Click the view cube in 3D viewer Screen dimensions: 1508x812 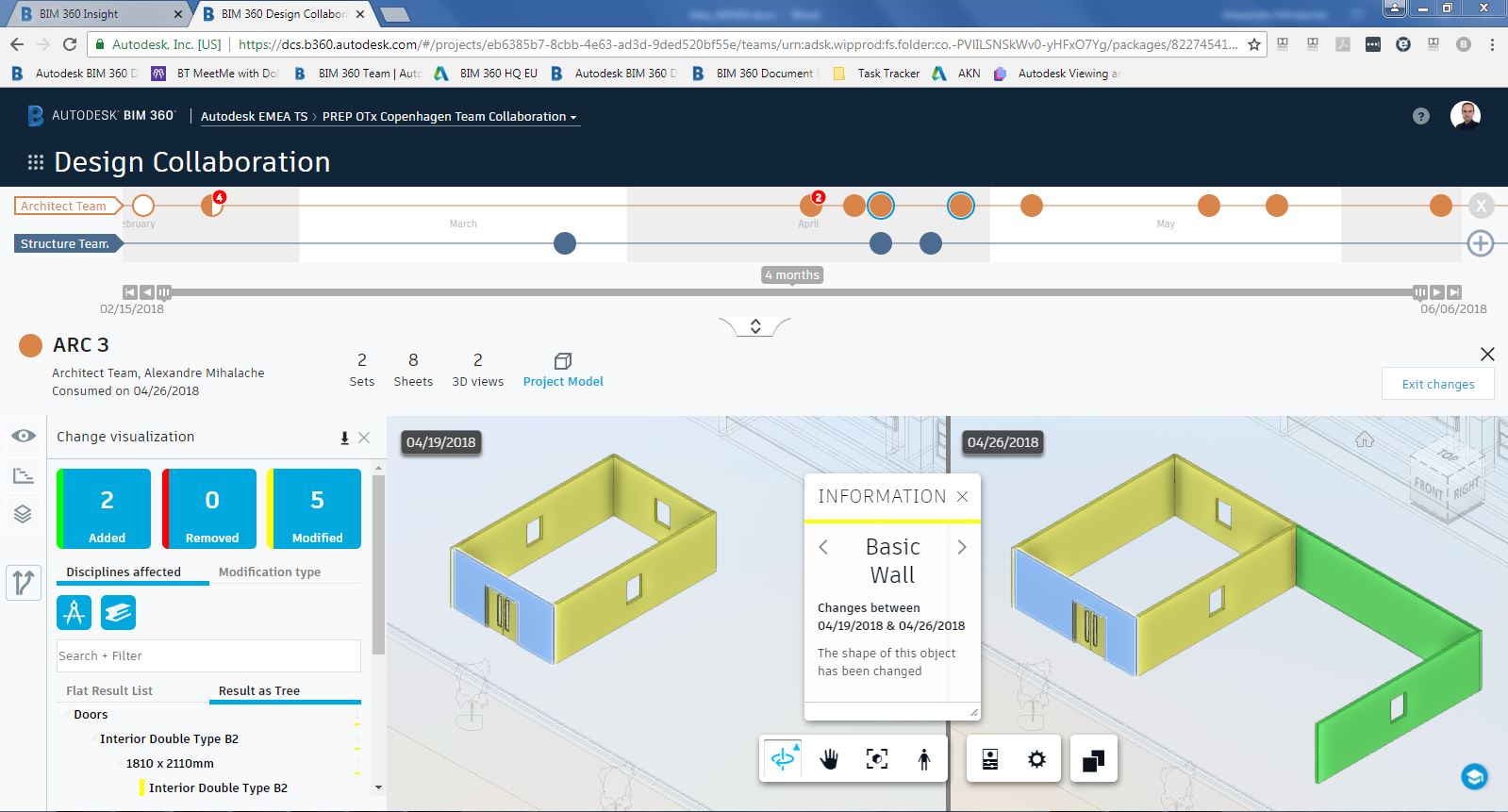click(x=1445, y=480)
